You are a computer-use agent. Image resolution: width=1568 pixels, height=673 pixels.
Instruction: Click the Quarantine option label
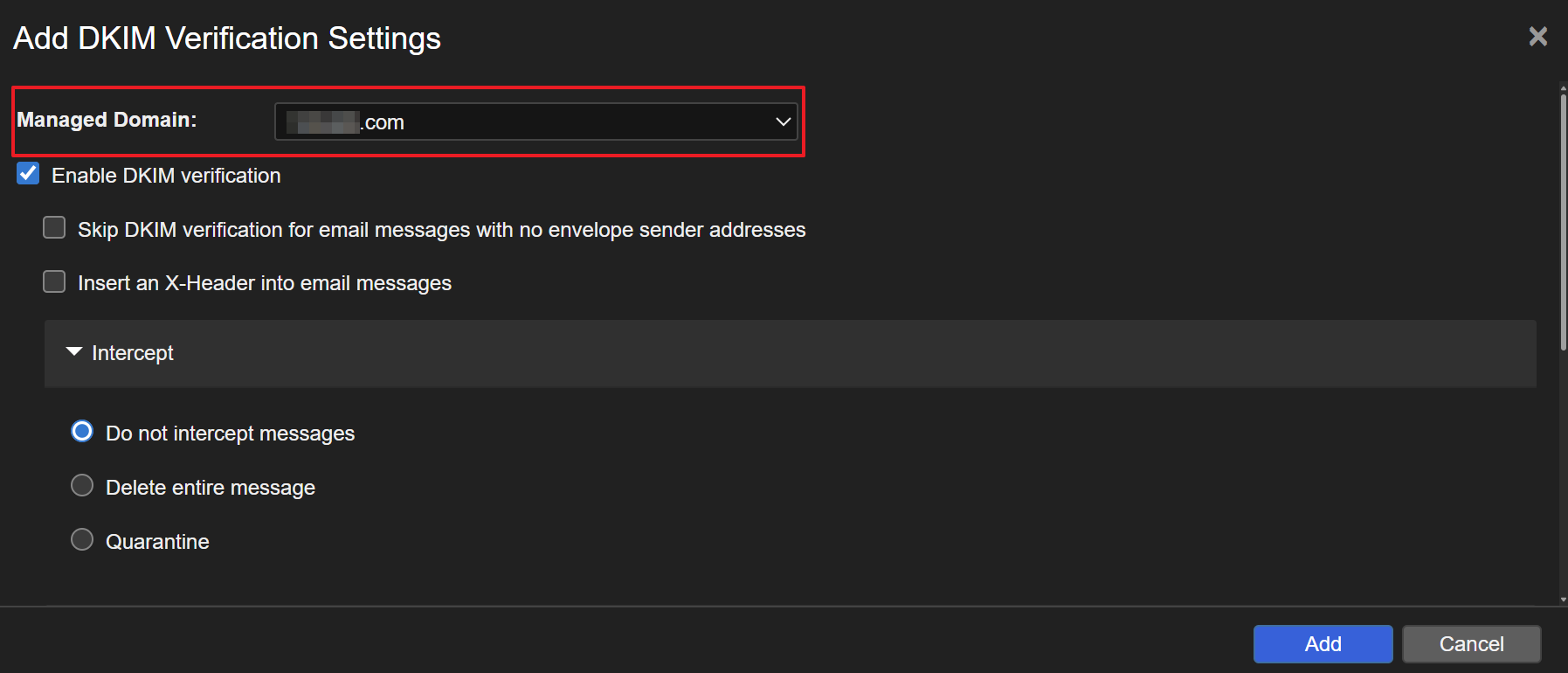(157, 542)
